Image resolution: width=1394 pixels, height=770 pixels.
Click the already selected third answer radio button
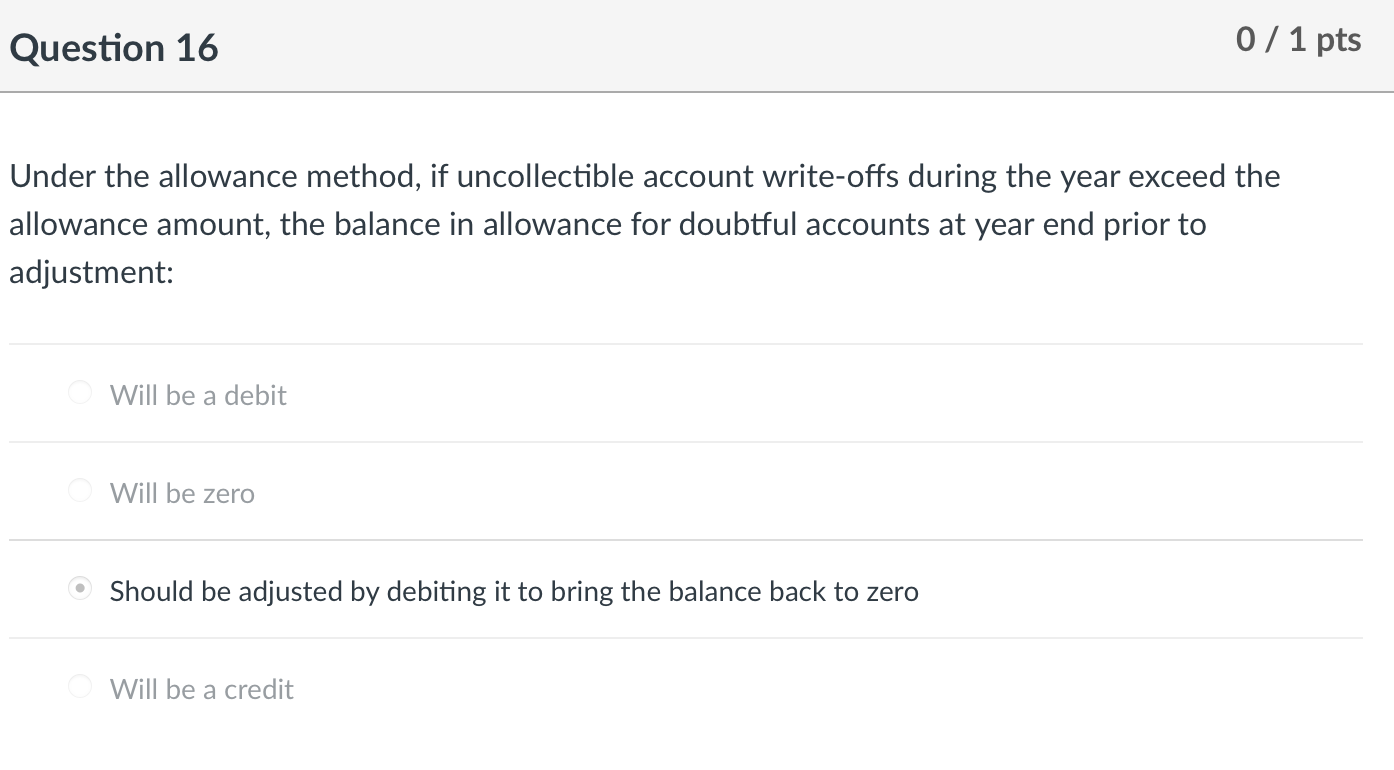pyautogui.click(x=79, y=589)
